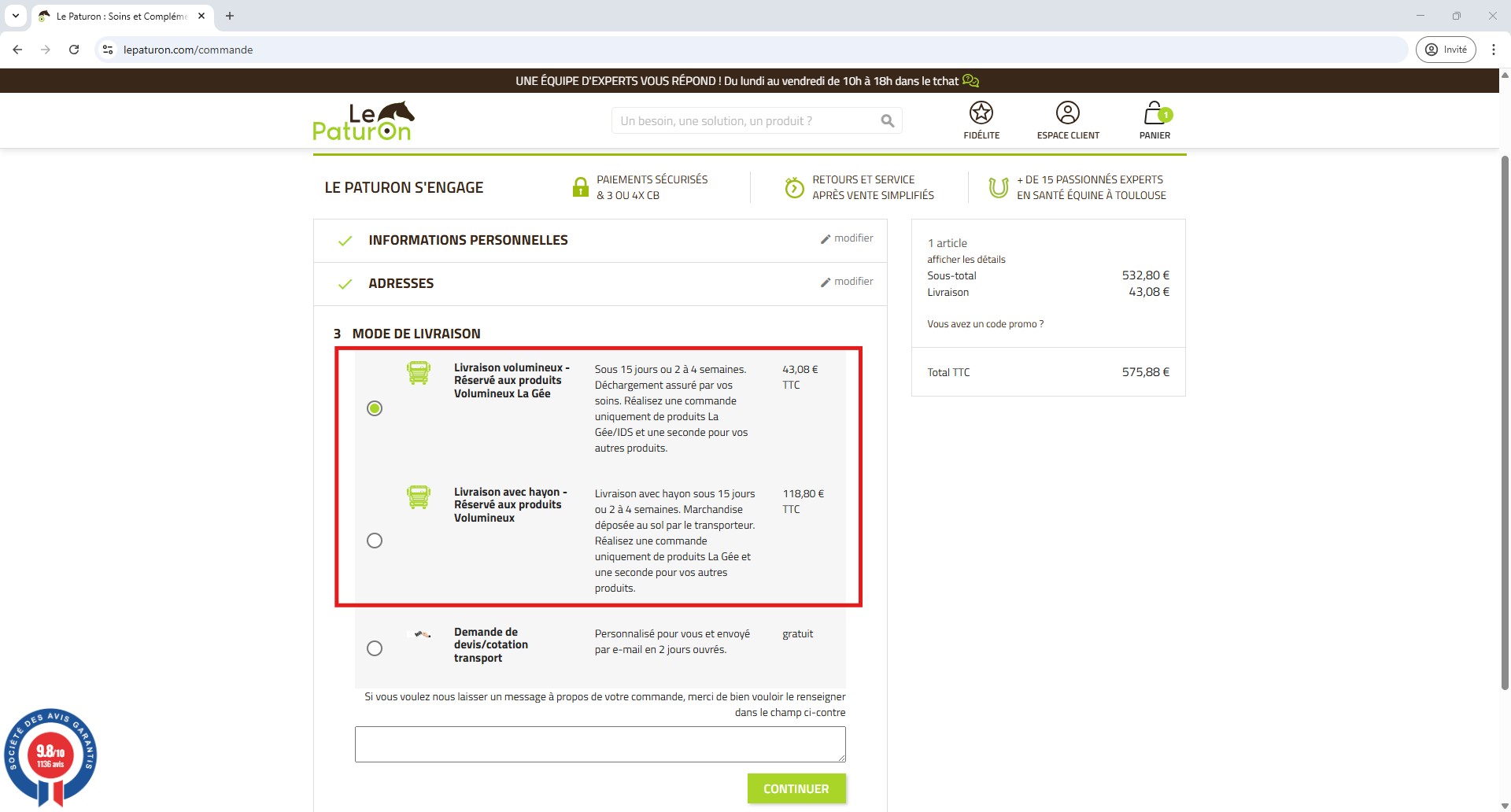Click the page vertical scrollbar
Viewport: 1511px width, 812px height.
point(1505,425)
